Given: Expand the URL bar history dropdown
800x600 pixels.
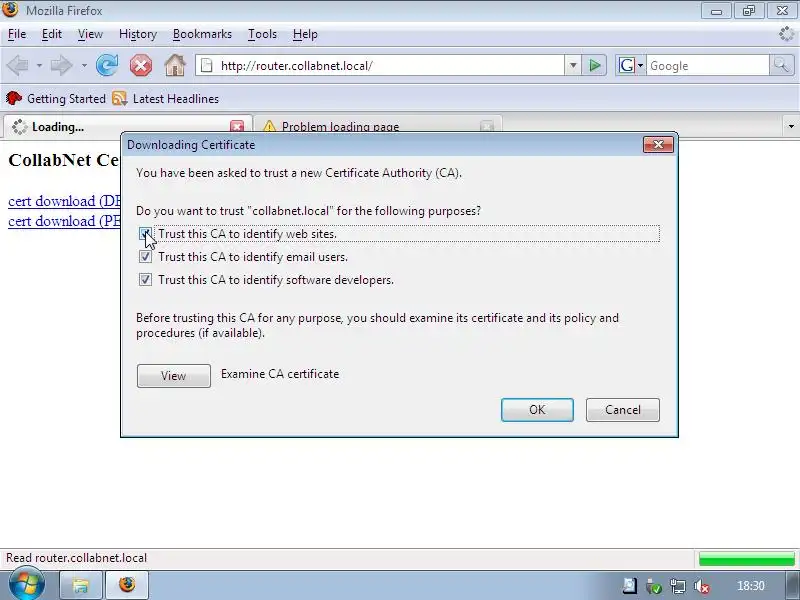Looking at the screenshot, I should (573, 65).
